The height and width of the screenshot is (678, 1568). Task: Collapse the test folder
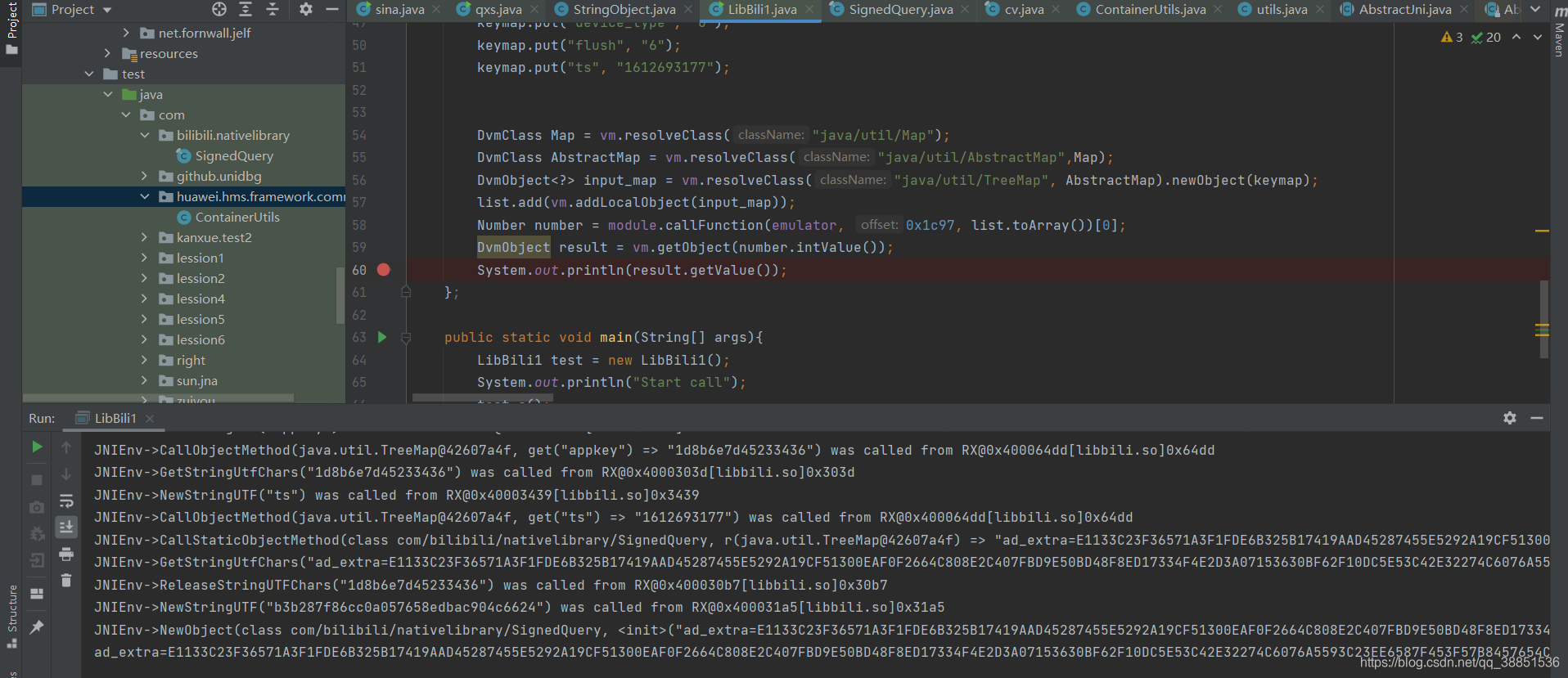click(89, 74)
